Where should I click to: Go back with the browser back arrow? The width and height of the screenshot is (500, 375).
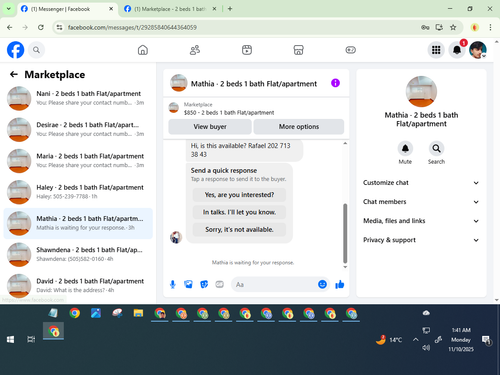(x=10, y=27)
